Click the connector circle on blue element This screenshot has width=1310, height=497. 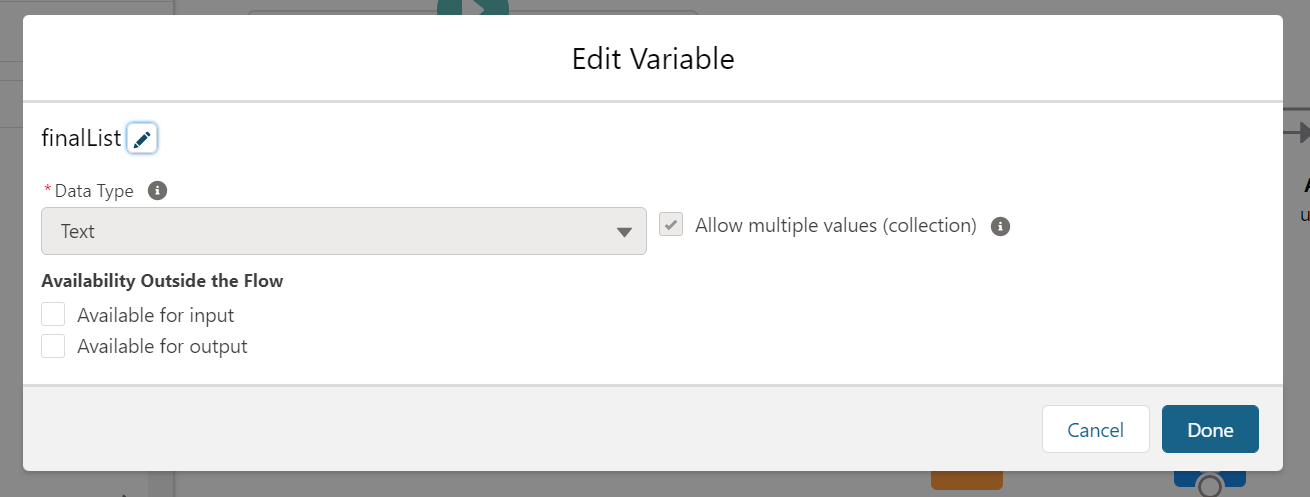tap(1211, 488)
